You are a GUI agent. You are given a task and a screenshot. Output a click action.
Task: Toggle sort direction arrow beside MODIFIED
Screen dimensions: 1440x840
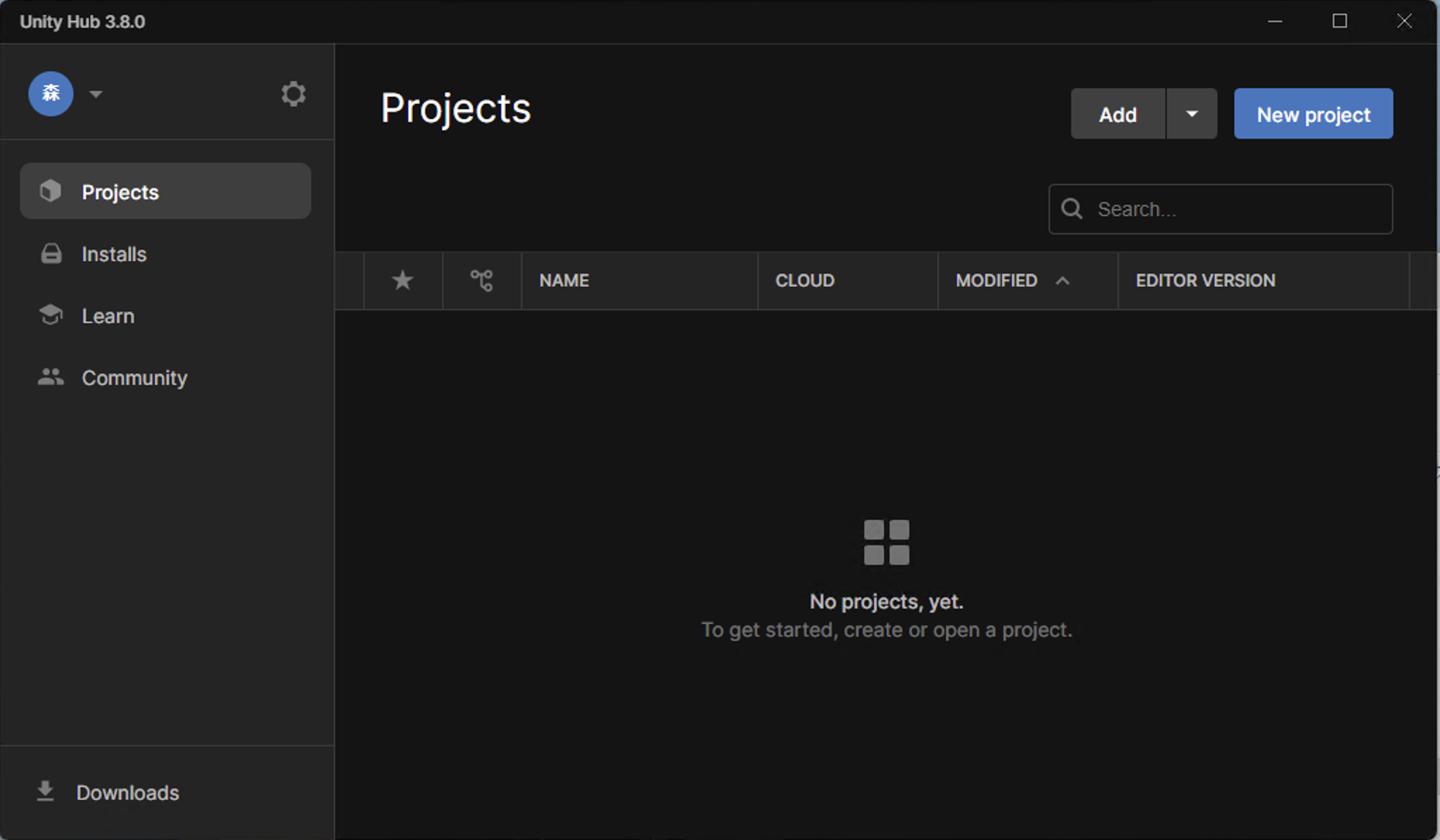coord(1063,281)
